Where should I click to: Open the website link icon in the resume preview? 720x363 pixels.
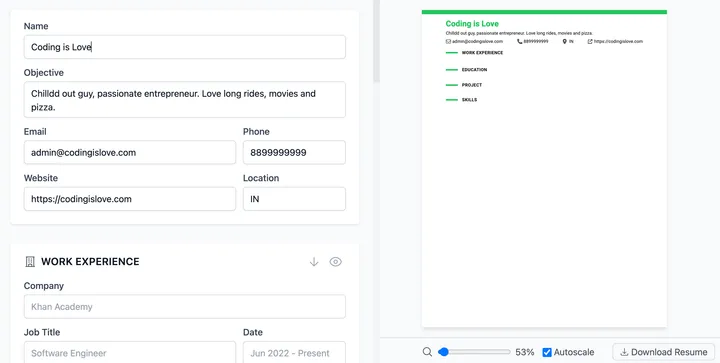(x=590, y=41)
